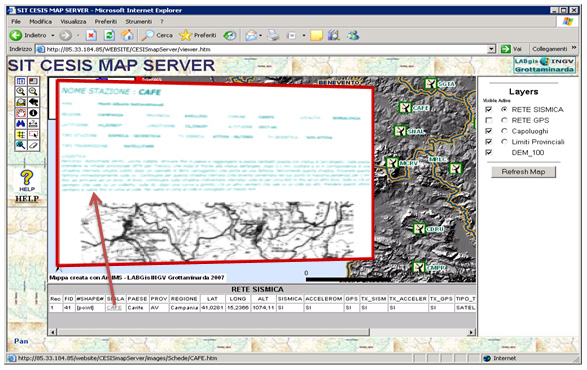Viewport: 587px width, 370px height.
Task: Select by rectangle tool
Action: coord(33,134)
